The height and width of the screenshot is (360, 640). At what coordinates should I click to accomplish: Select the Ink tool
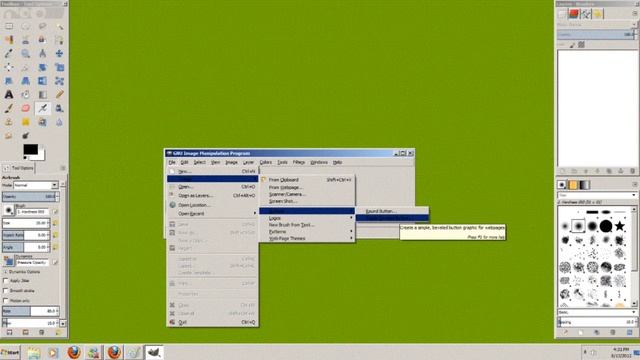[x=59, y=108]
